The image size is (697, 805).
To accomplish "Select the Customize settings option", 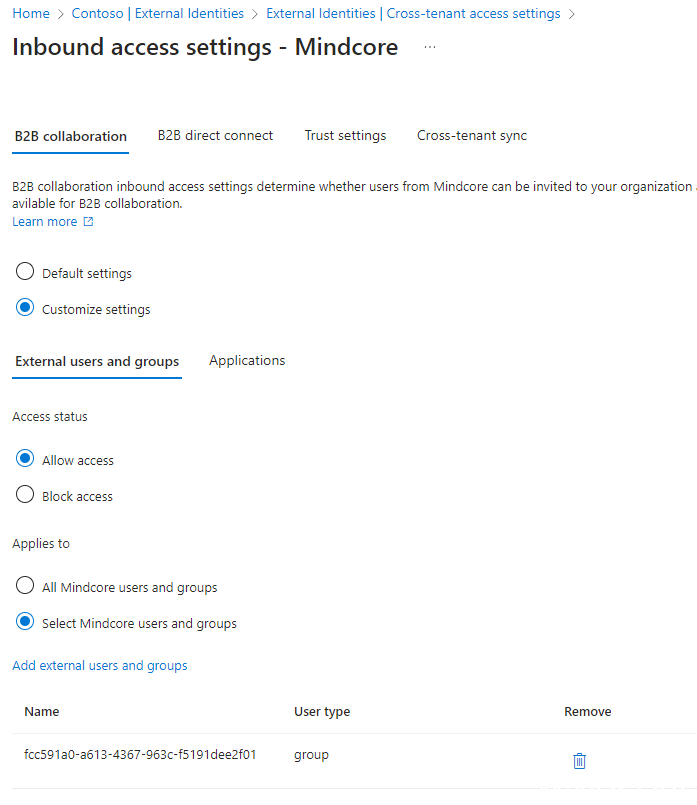I will pos(26,309).
